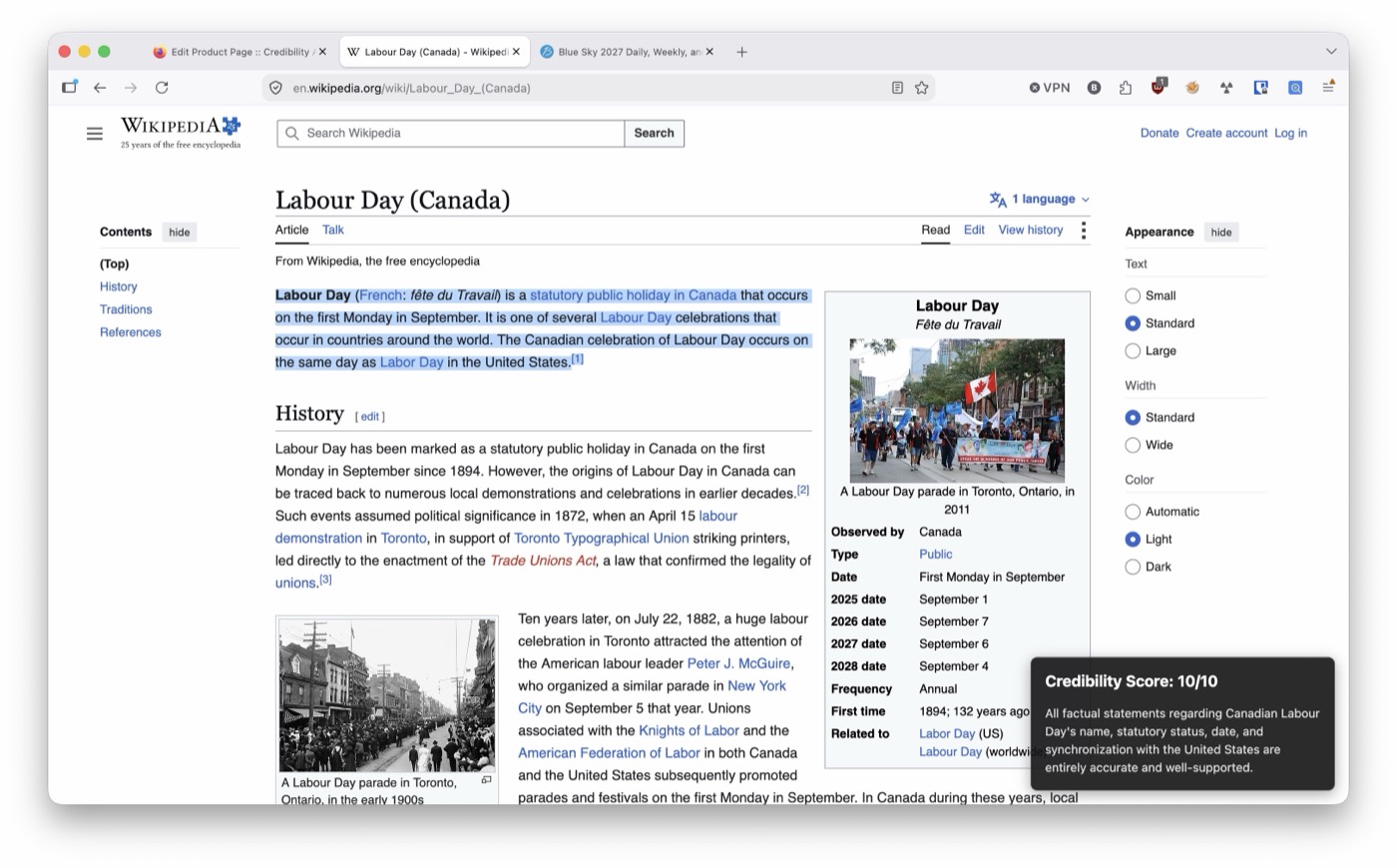Select Wide width option
Image resolution: width=1397 pixels, height=868 pixels.
1133,445
